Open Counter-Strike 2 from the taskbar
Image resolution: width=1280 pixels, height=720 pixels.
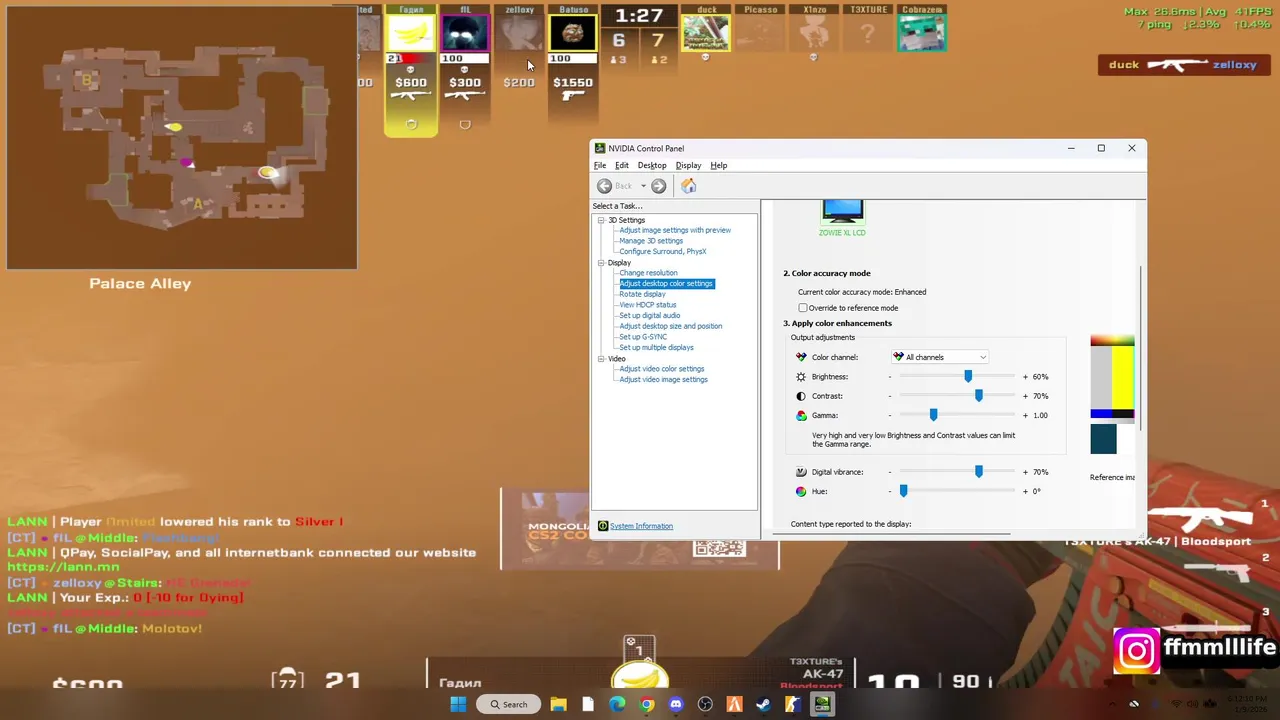click(792, 704)
